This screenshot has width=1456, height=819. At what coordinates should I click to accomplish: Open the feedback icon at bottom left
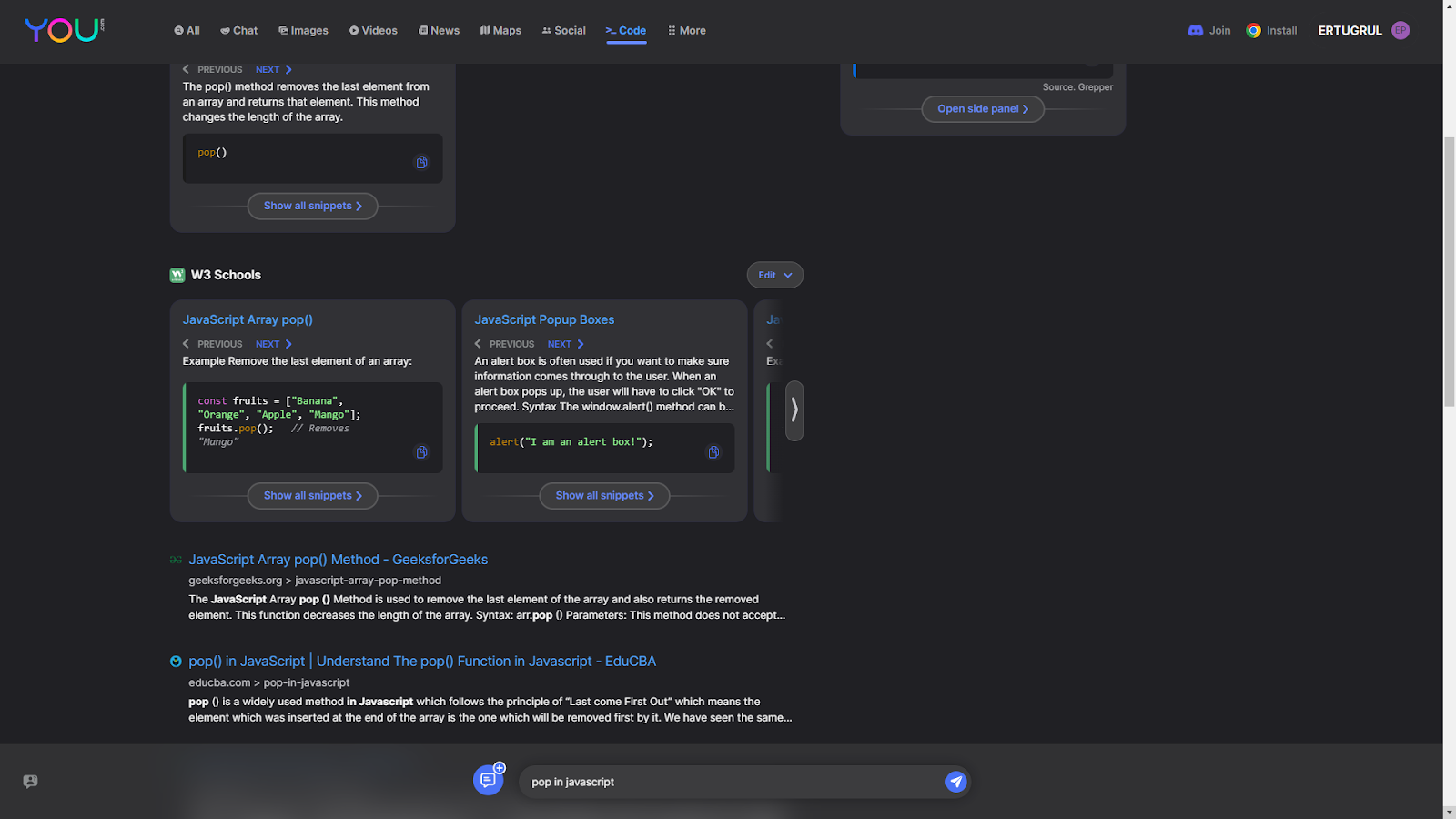pyautogui.click(x=30, y=782)
